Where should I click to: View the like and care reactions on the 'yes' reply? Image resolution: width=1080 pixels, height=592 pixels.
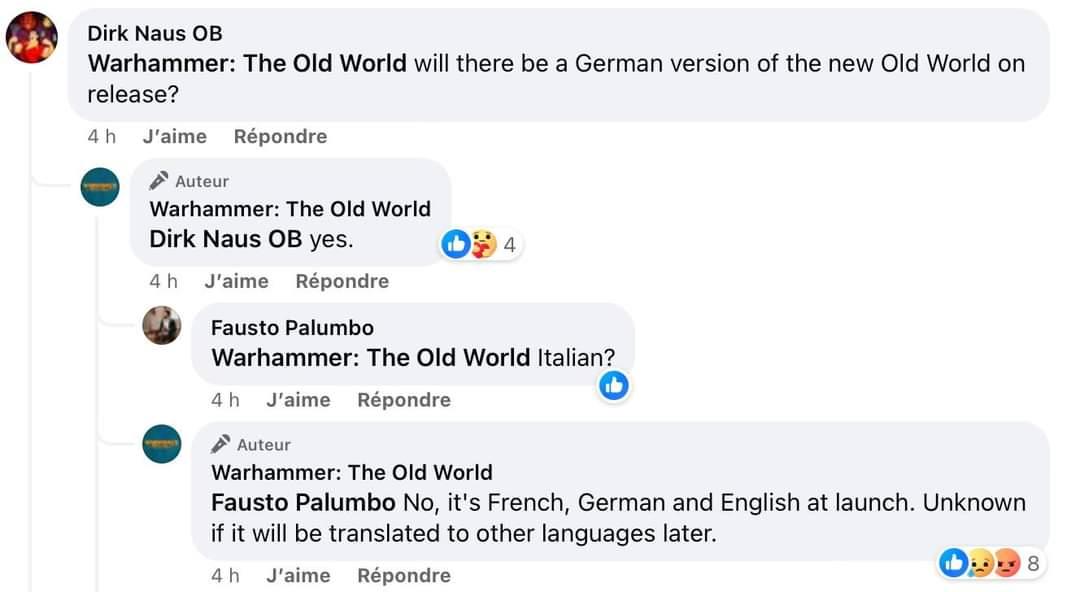click(x=481, y=245)
